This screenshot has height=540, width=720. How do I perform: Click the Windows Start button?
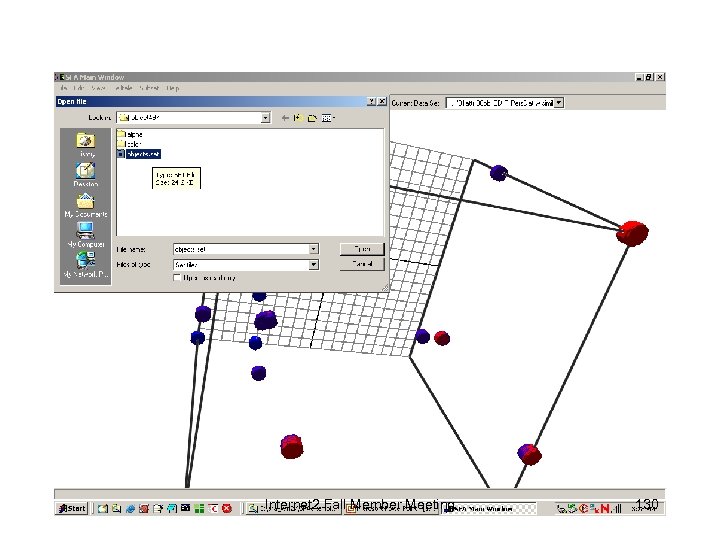pos(72,508)
